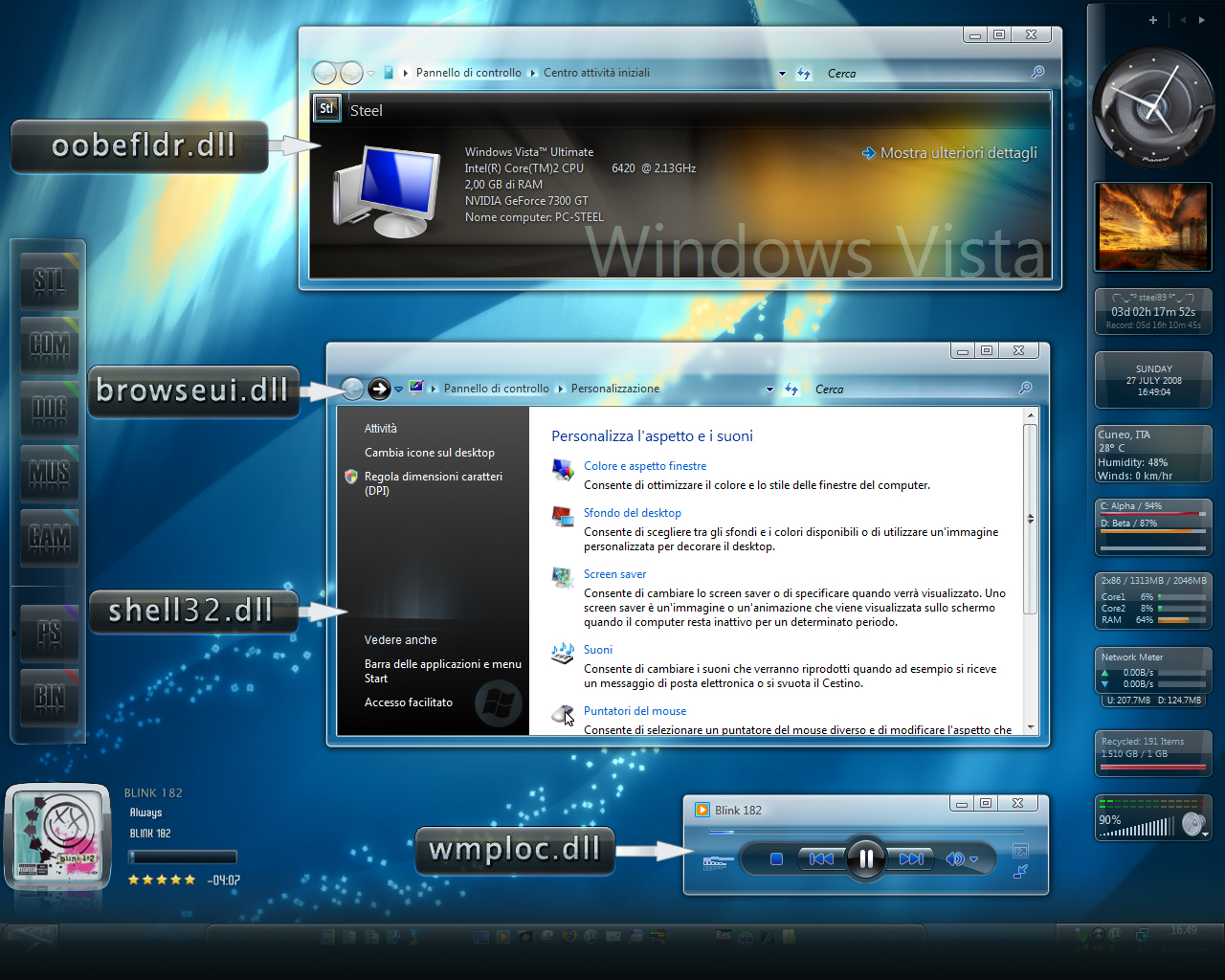Go forward in the Personalizzazione window
Viewport: 1225px width, 980px height.
(x=379, y=389)
